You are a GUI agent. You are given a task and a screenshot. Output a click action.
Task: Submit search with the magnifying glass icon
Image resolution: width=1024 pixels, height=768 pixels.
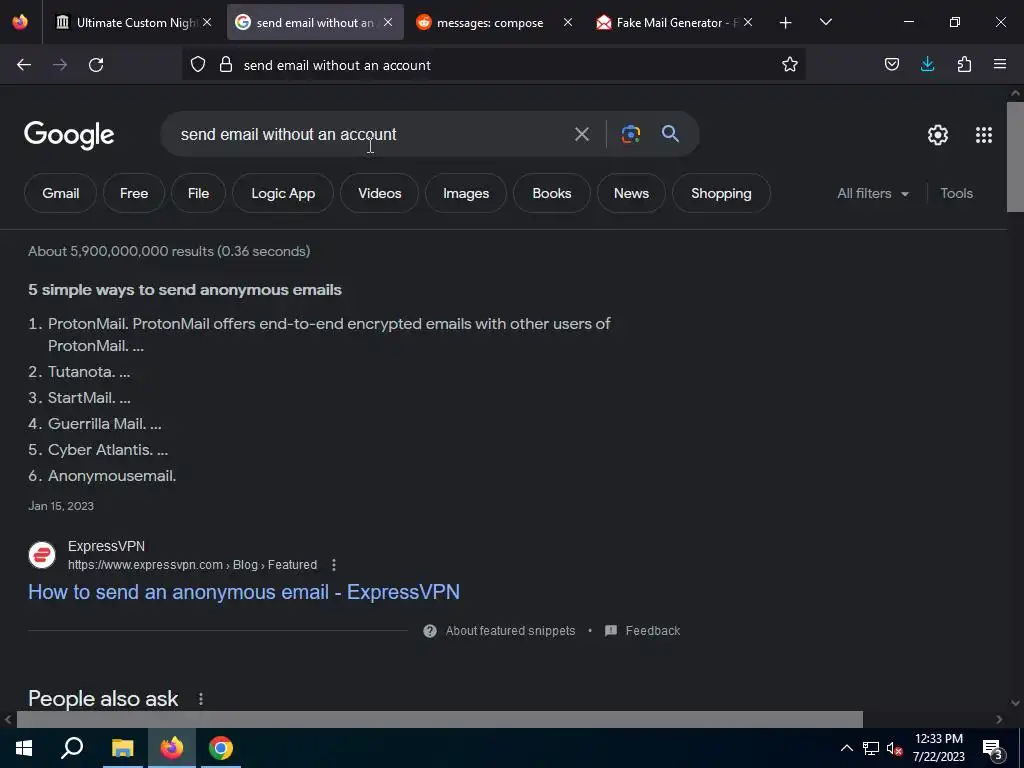(670, 134)
